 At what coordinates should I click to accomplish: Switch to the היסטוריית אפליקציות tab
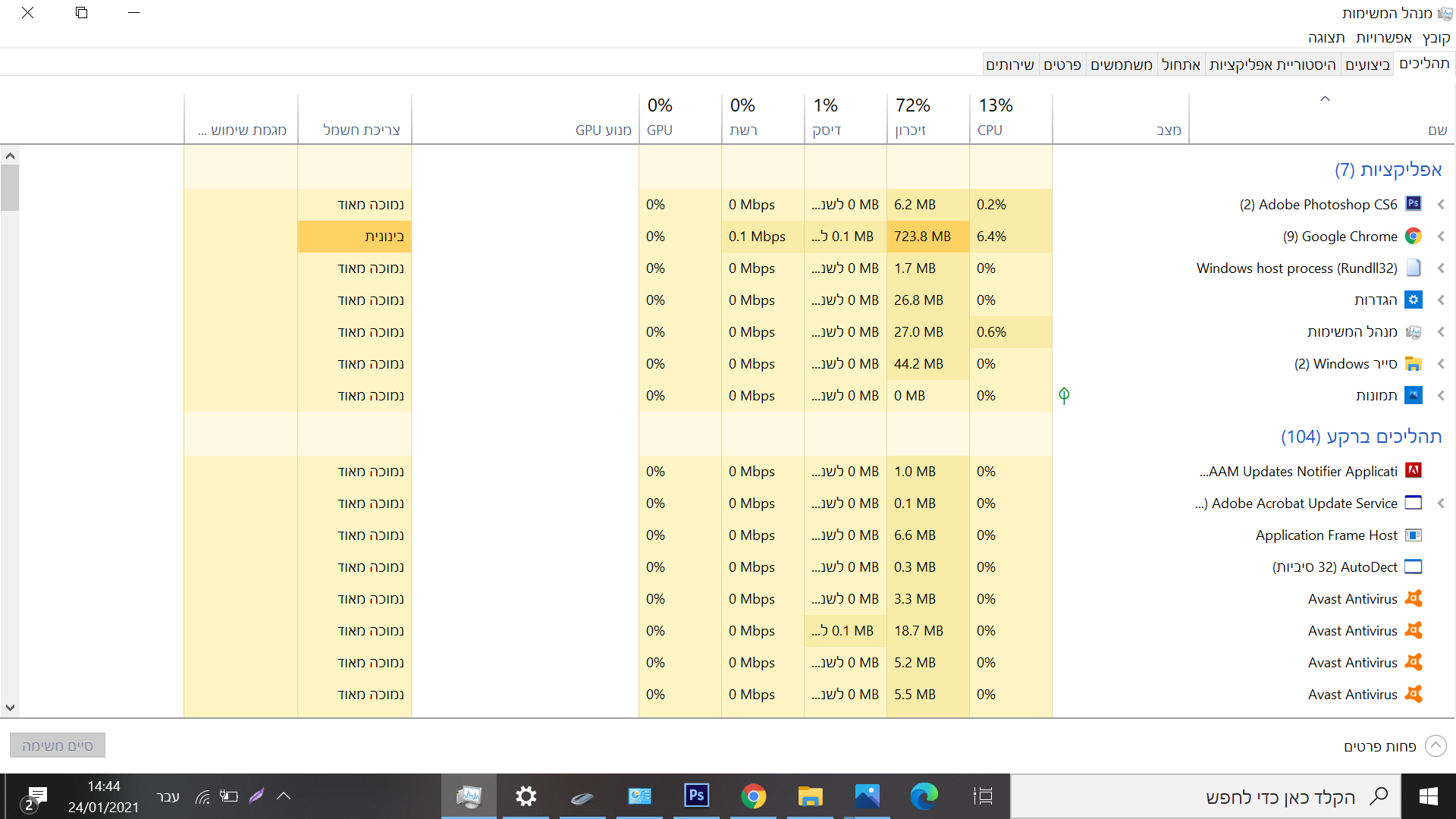click(x=1272, y=64)
